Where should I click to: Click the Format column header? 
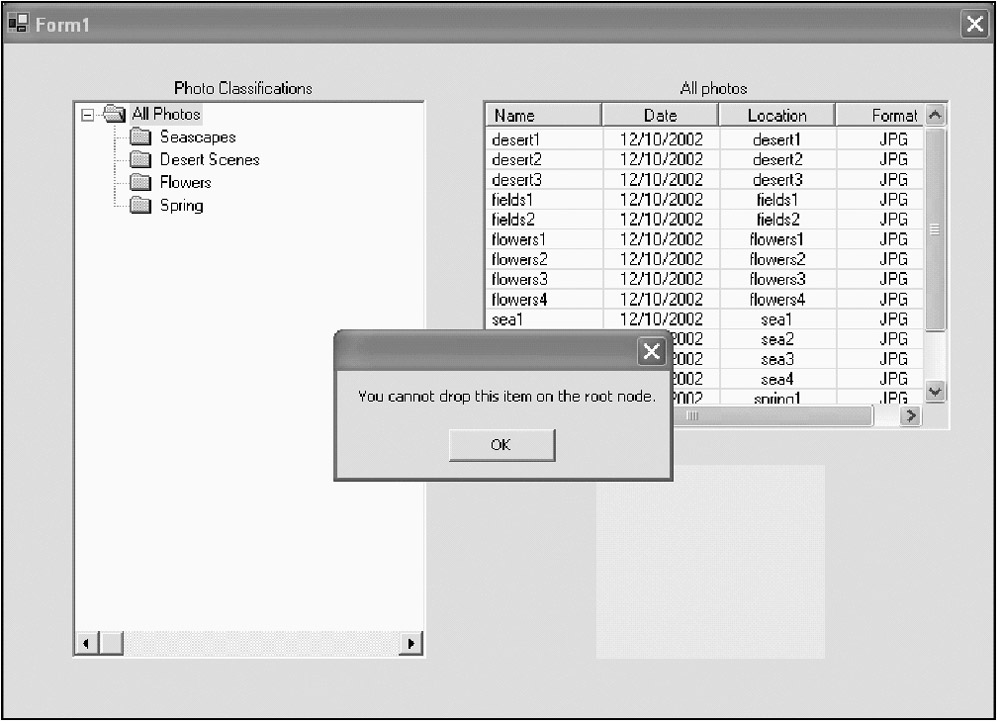click(880, 116)
